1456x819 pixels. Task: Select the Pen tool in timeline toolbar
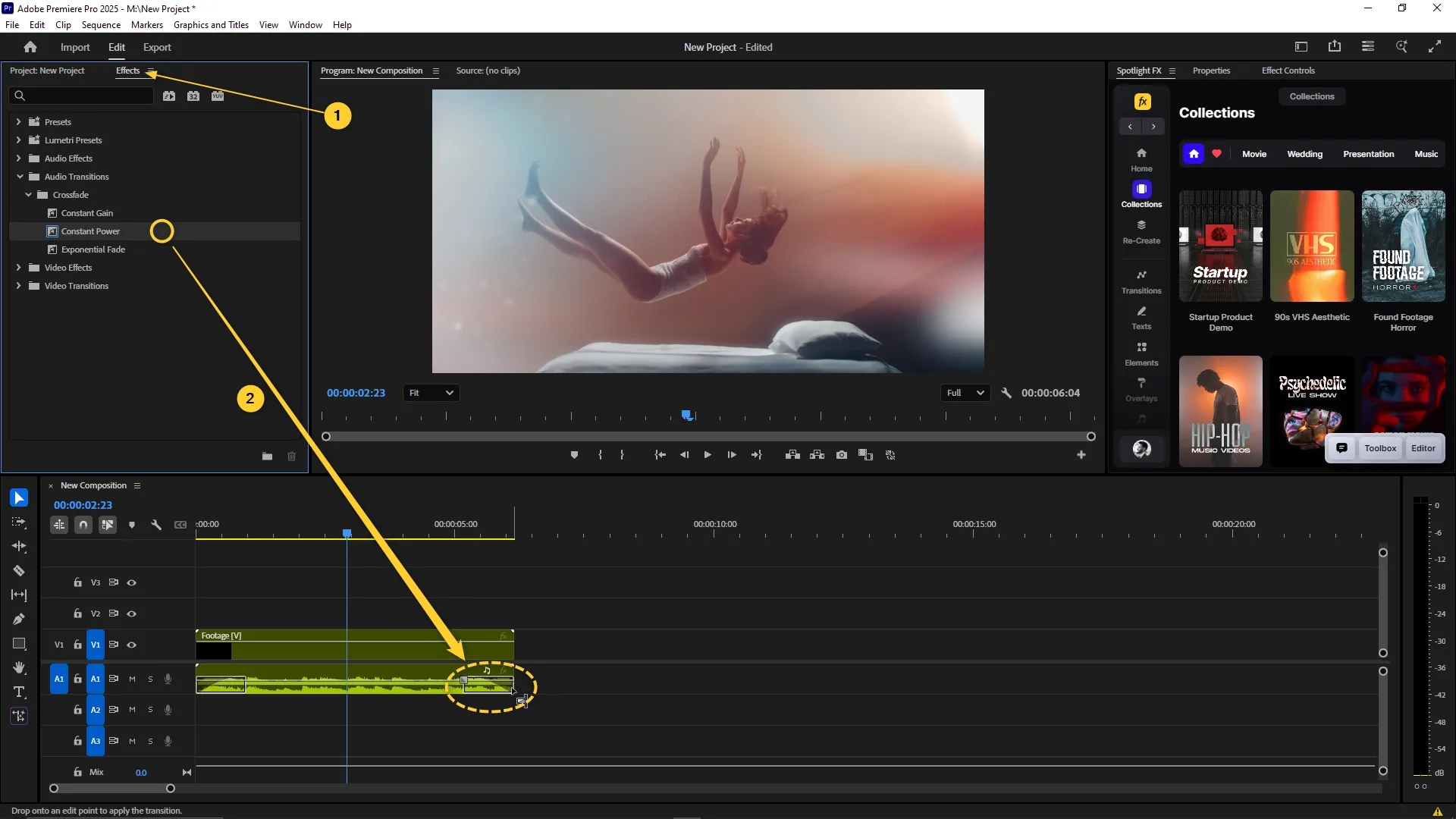[19, 619]
